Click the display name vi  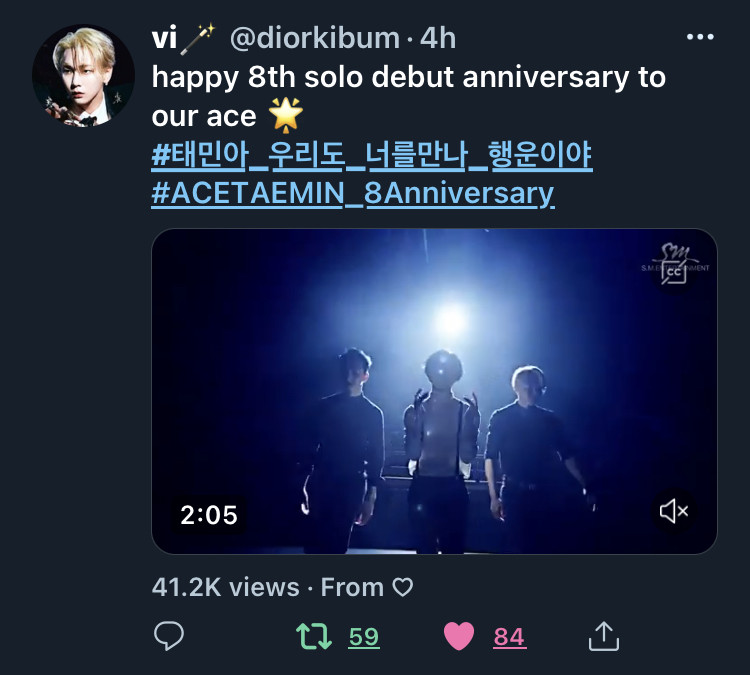(165, 38)
